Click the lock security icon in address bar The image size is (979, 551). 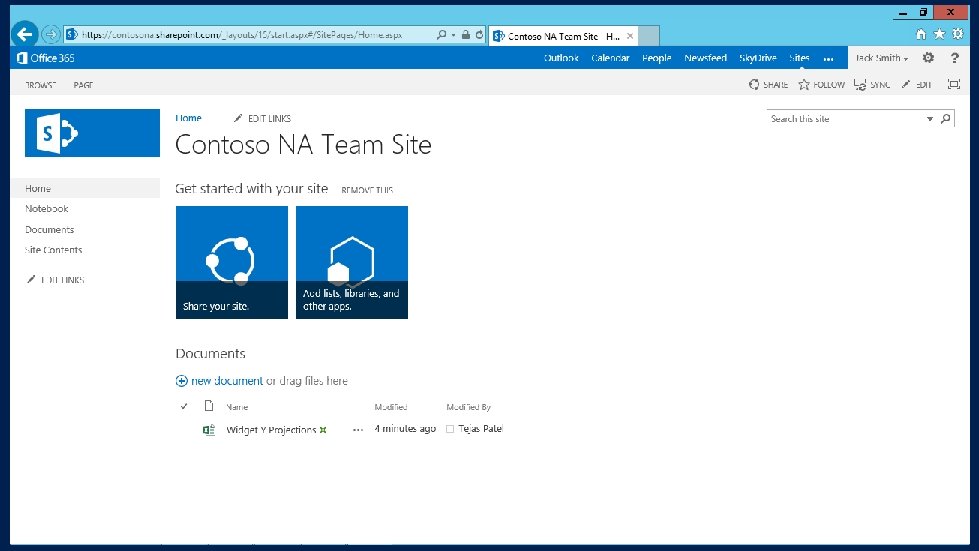[x=466, y=35]
